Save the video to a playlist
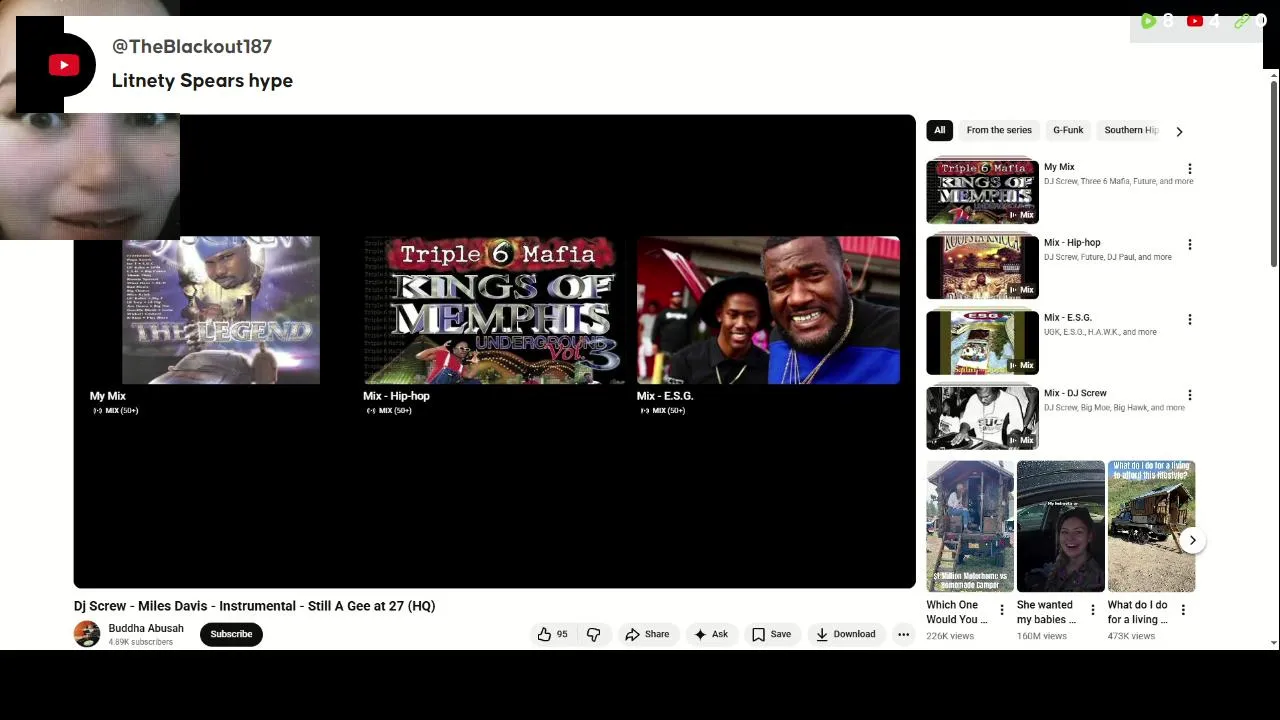This screenshot has width=1280, height=720. [x=771, y=634]
